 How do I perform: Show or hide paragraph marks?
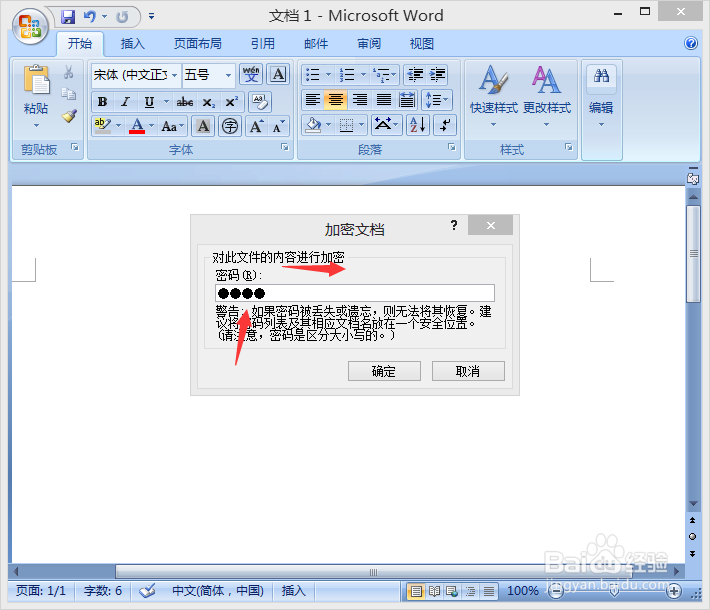coord(445,125)
